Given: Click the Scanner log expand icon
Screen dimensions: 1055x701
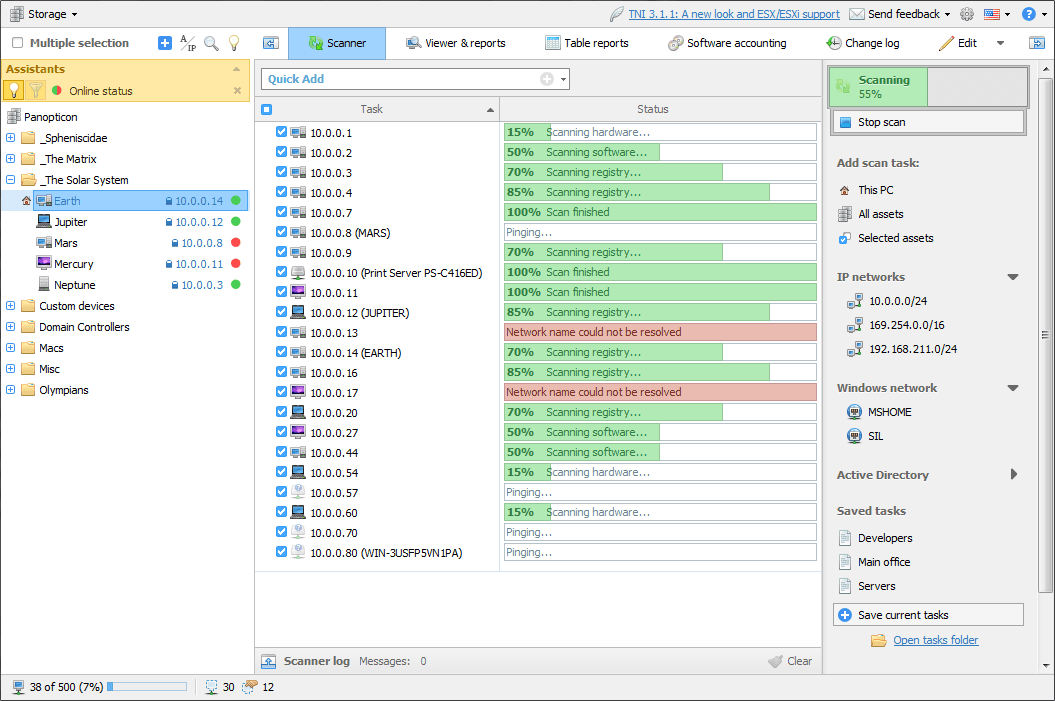Looking at the screenshot, I should (269, 661).
